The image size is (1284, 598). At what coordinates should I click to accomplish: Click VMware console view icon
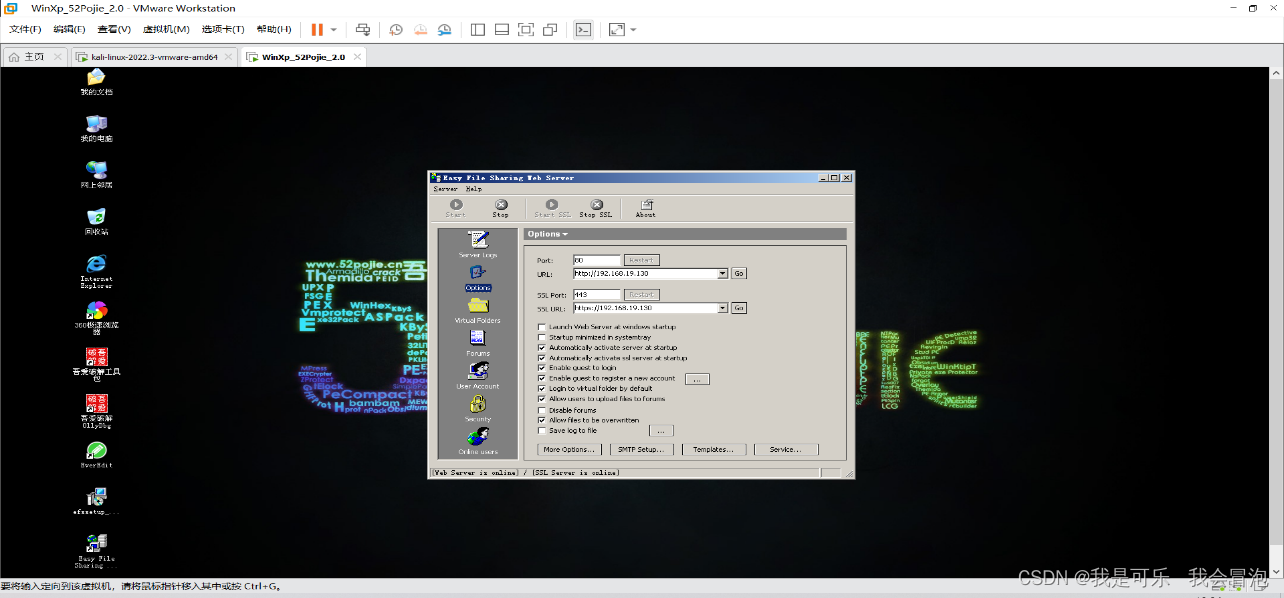(584, 30)
